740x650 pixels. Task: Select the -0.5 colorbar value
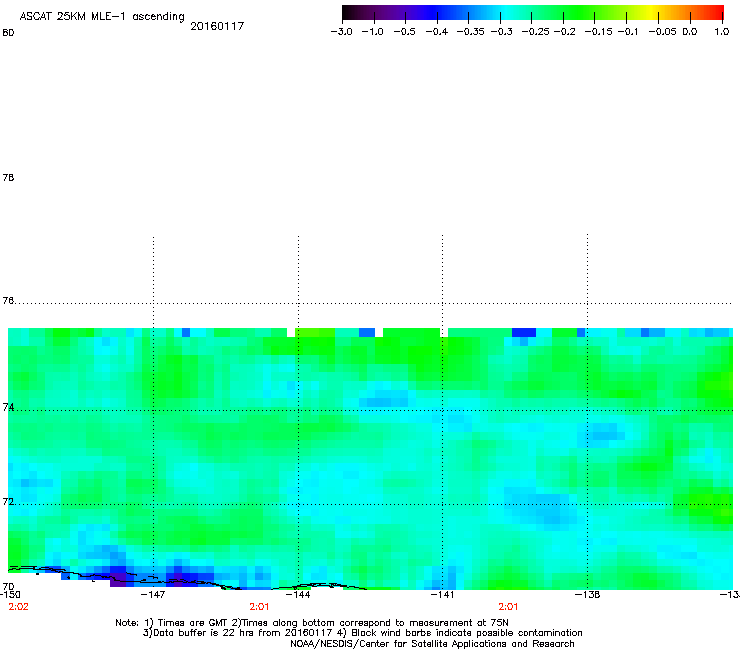[x=404, y=32]
